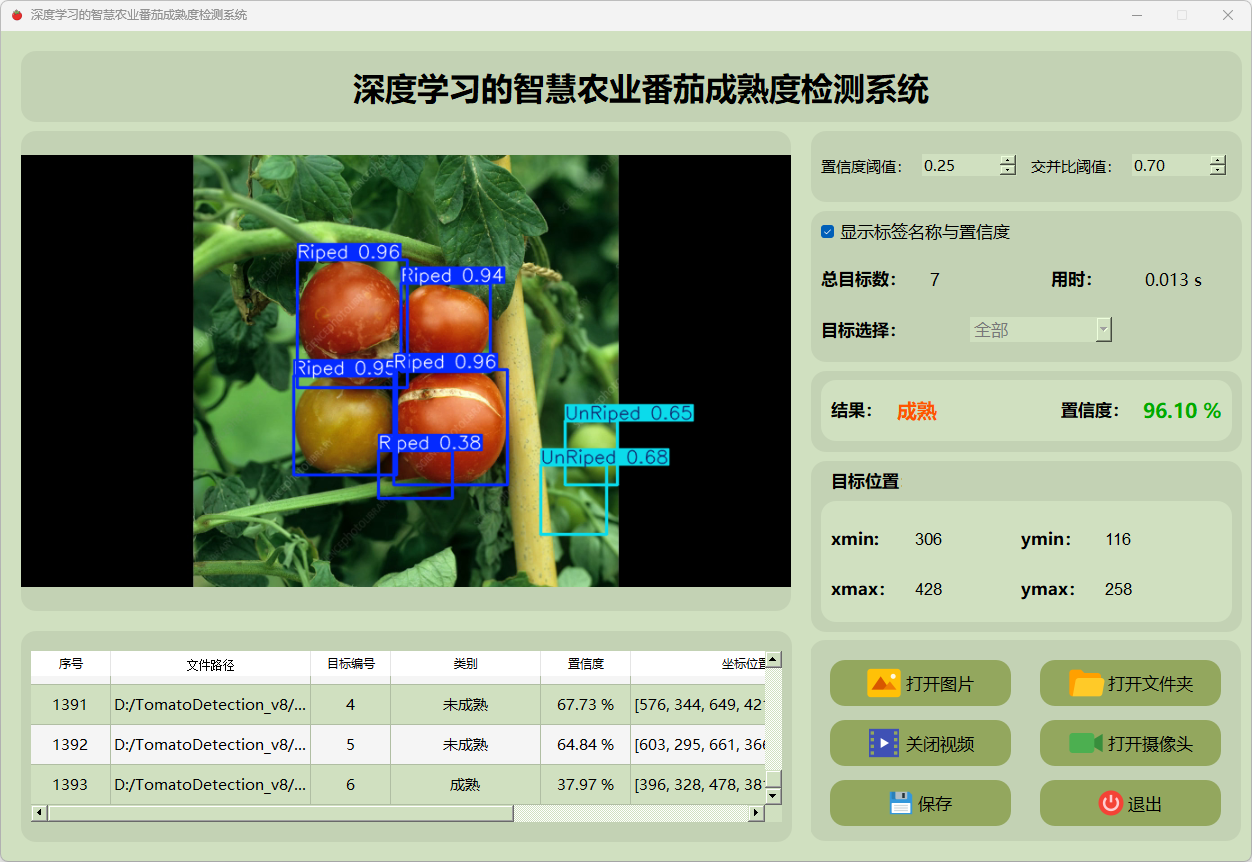This screenshot has height=862, width=1252.
Task: Click the 类别 column header in results table
Action: [x=465, y=664]
